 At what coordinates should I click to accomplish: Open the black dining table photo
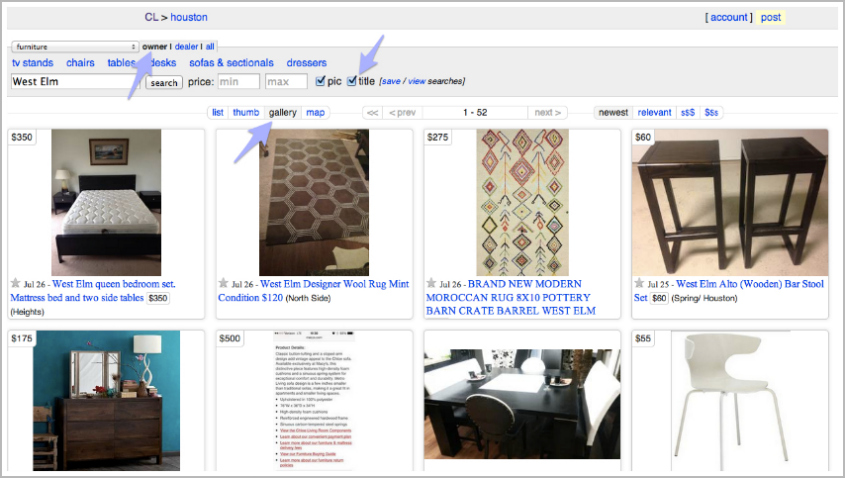[522, 404]
